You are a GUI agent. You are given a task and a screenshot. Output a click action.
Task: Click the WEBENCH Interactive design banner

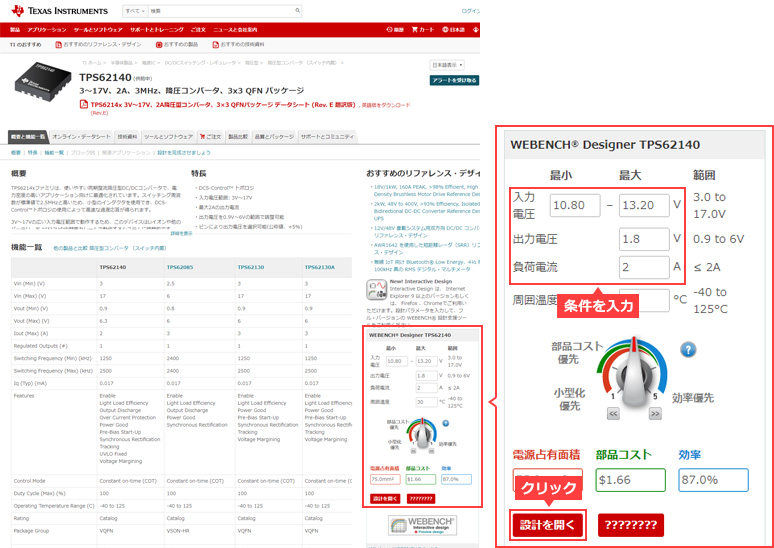coord(423,525)
